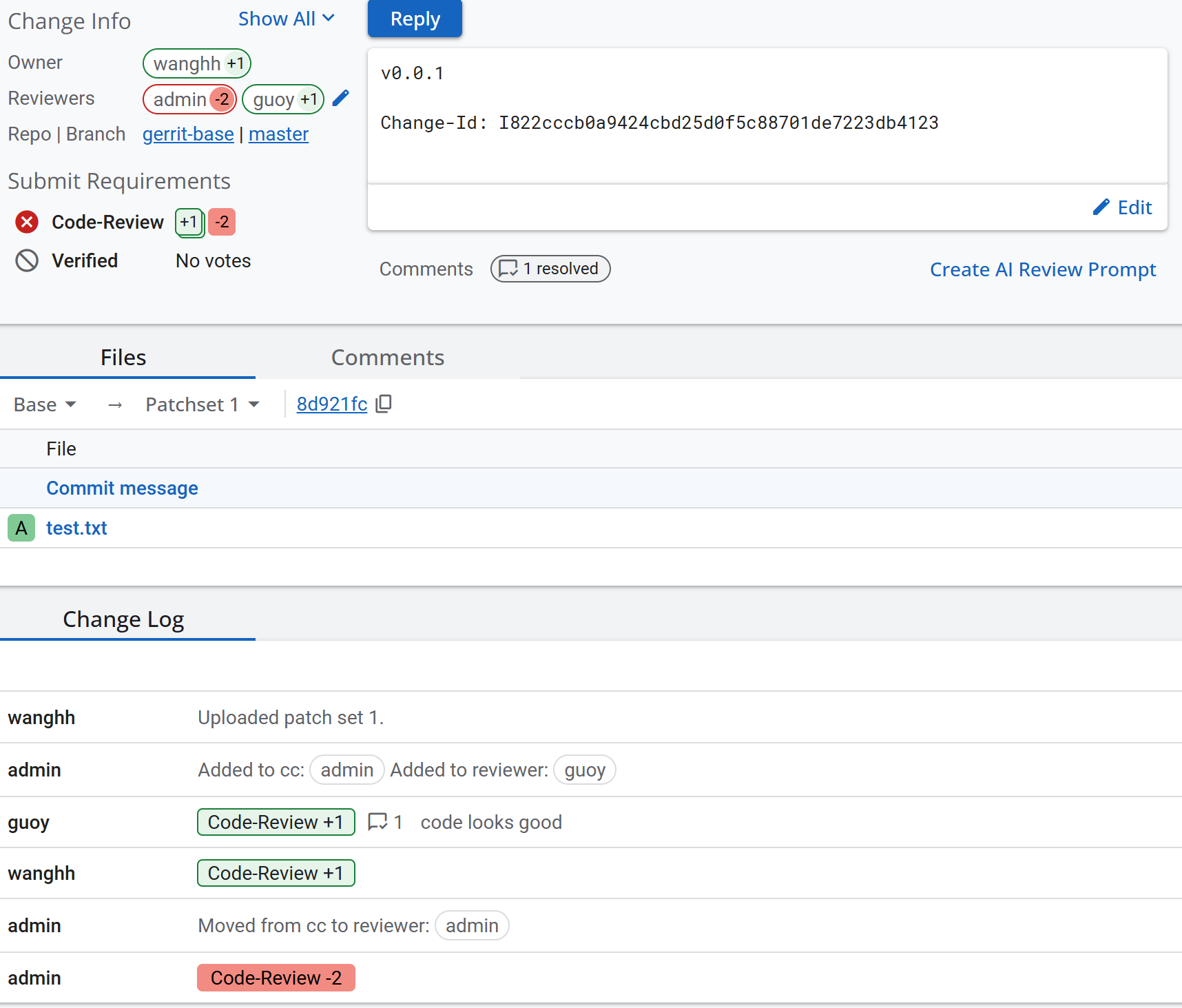This screenshot has height=1008, width=1182.
Task: Click the Reply button
Action: (415, 19)
